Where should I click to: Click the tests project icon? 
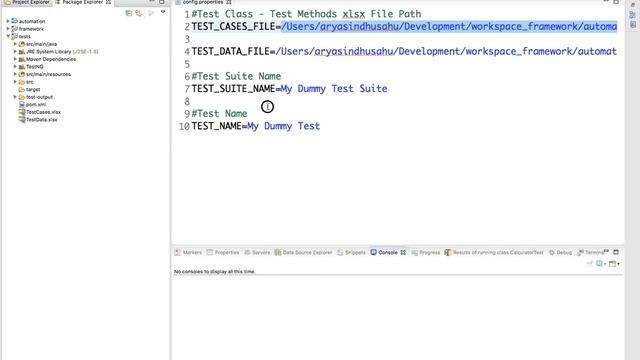pyautogui.click(x=14, y=36)
